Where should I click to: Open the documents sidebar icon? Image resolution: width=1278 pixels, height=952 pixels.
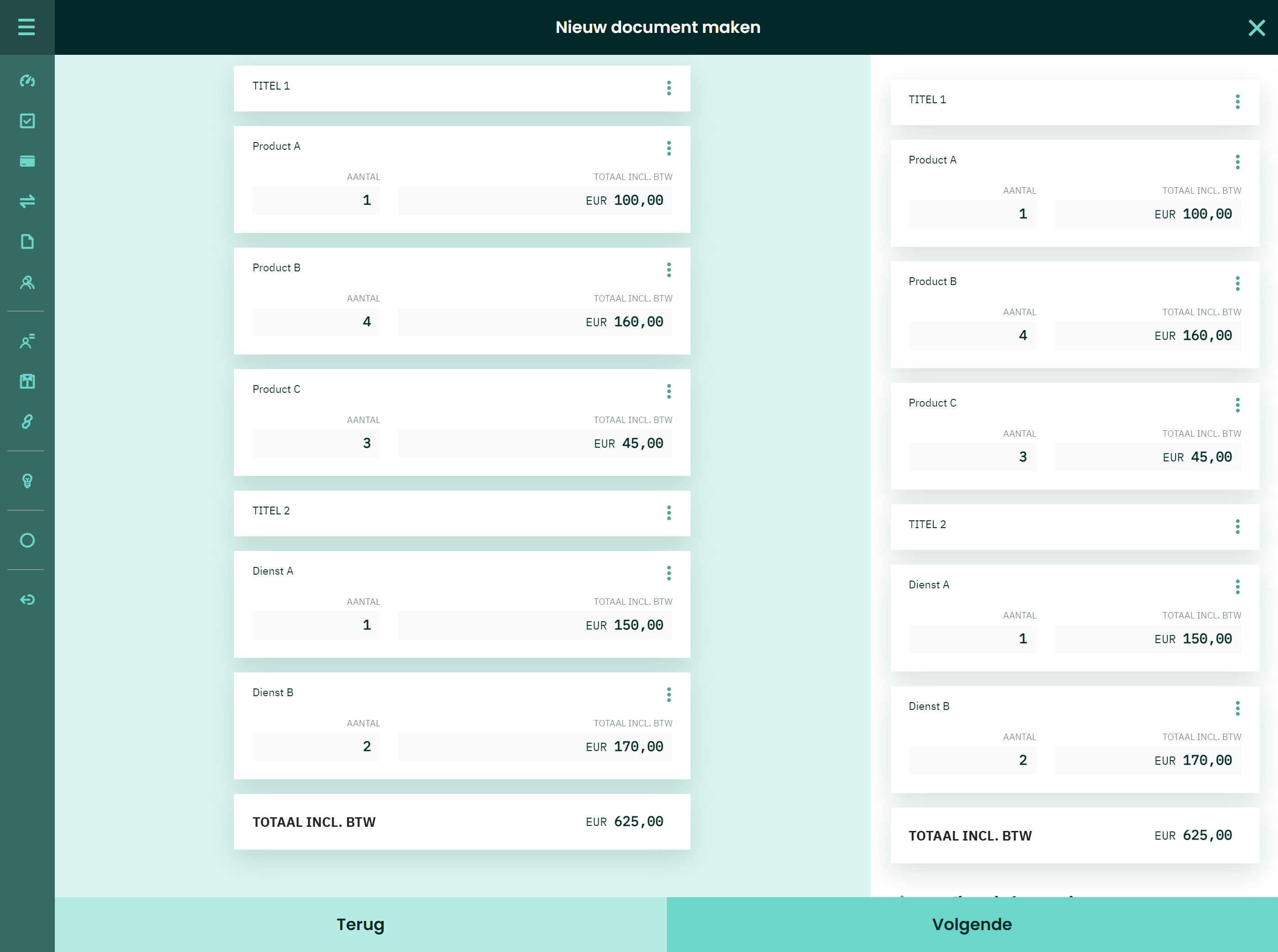point(27,242)
